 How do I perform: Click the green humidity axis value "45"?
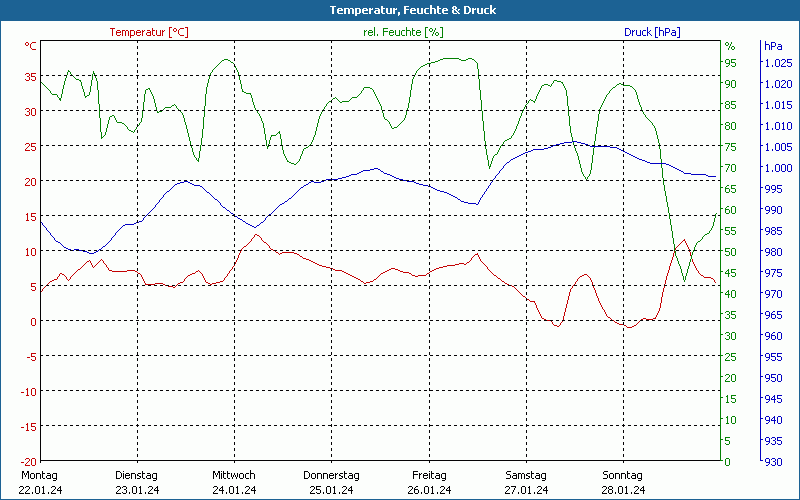pos(731,273)
